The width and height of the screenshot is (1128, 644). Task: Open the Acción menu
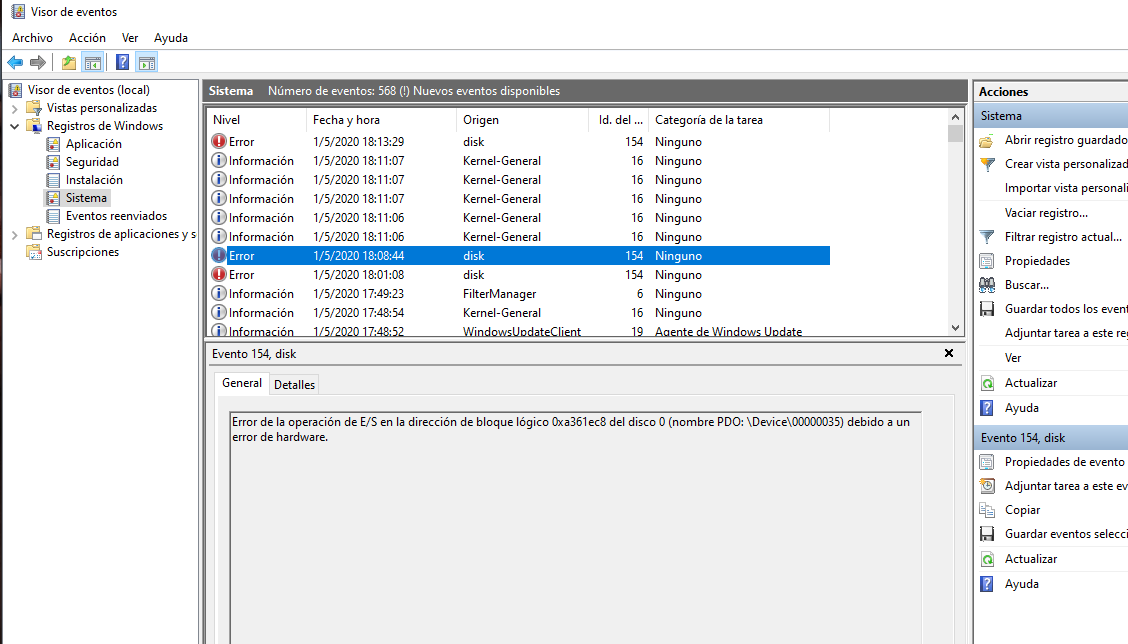(87, 38)
